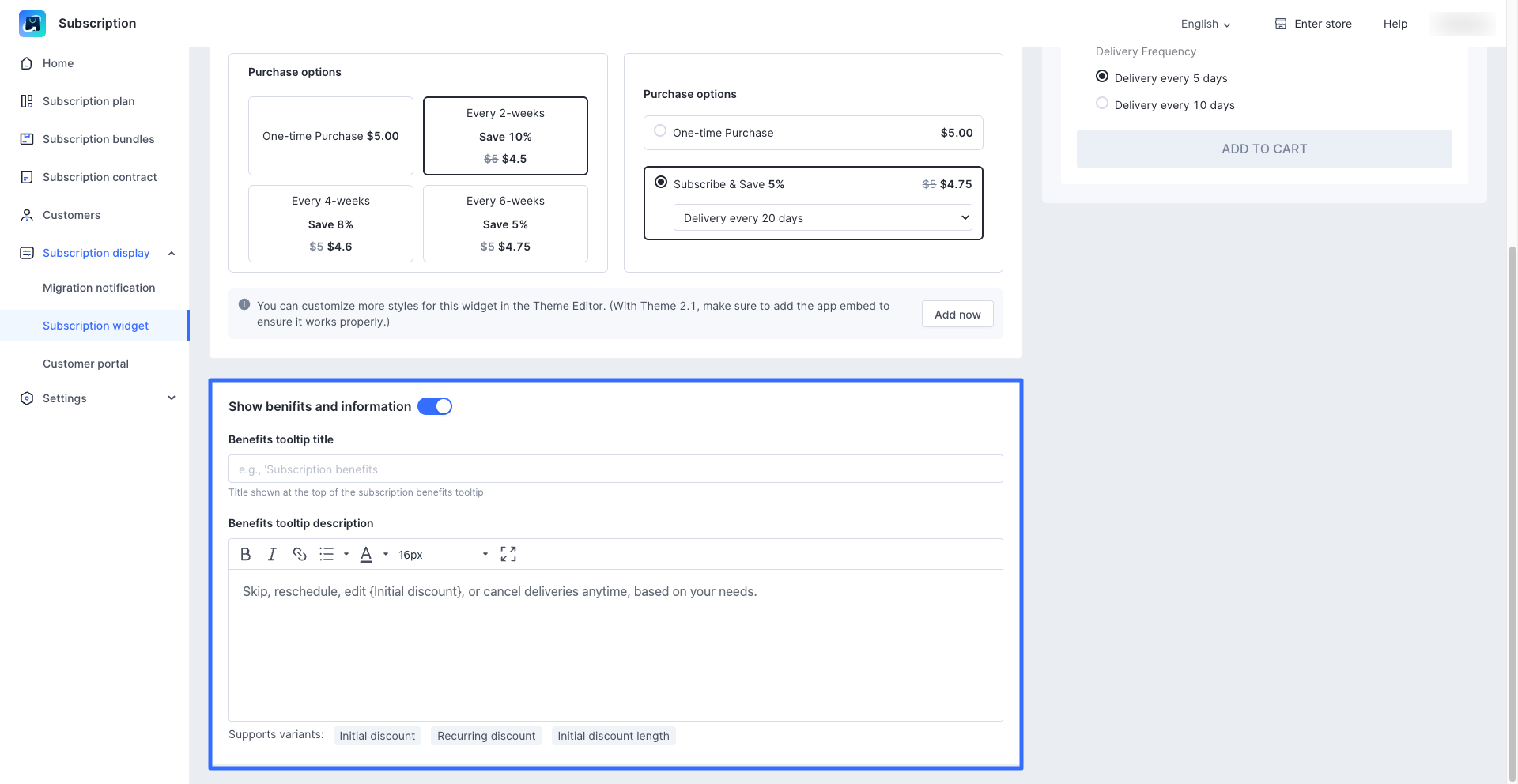
Task: Expand editor to fullscreen
Action: point(508,555)
